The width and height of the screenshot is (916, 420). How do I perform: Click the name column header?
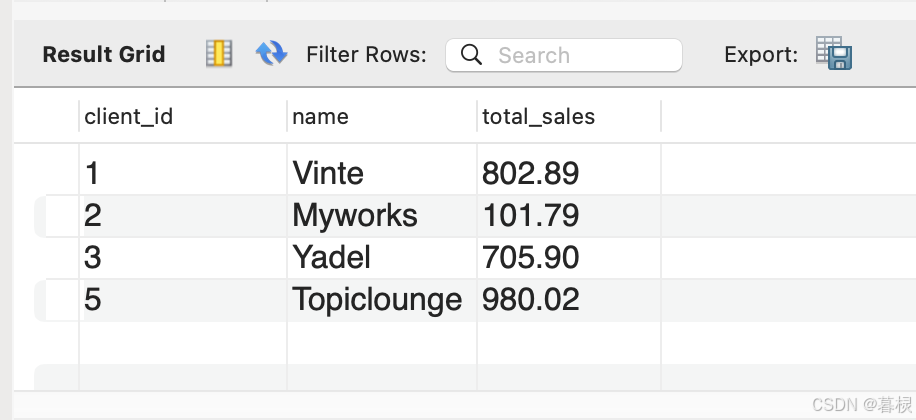coord(320,117)
